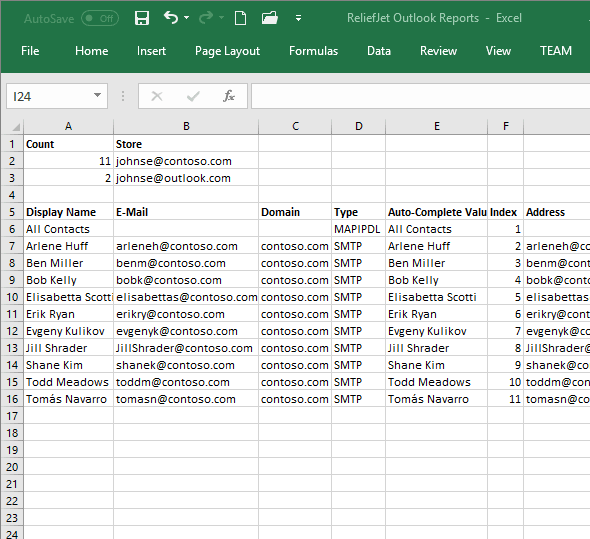
Task: Click the Cancel X formula bar icon
Action: 157,96
